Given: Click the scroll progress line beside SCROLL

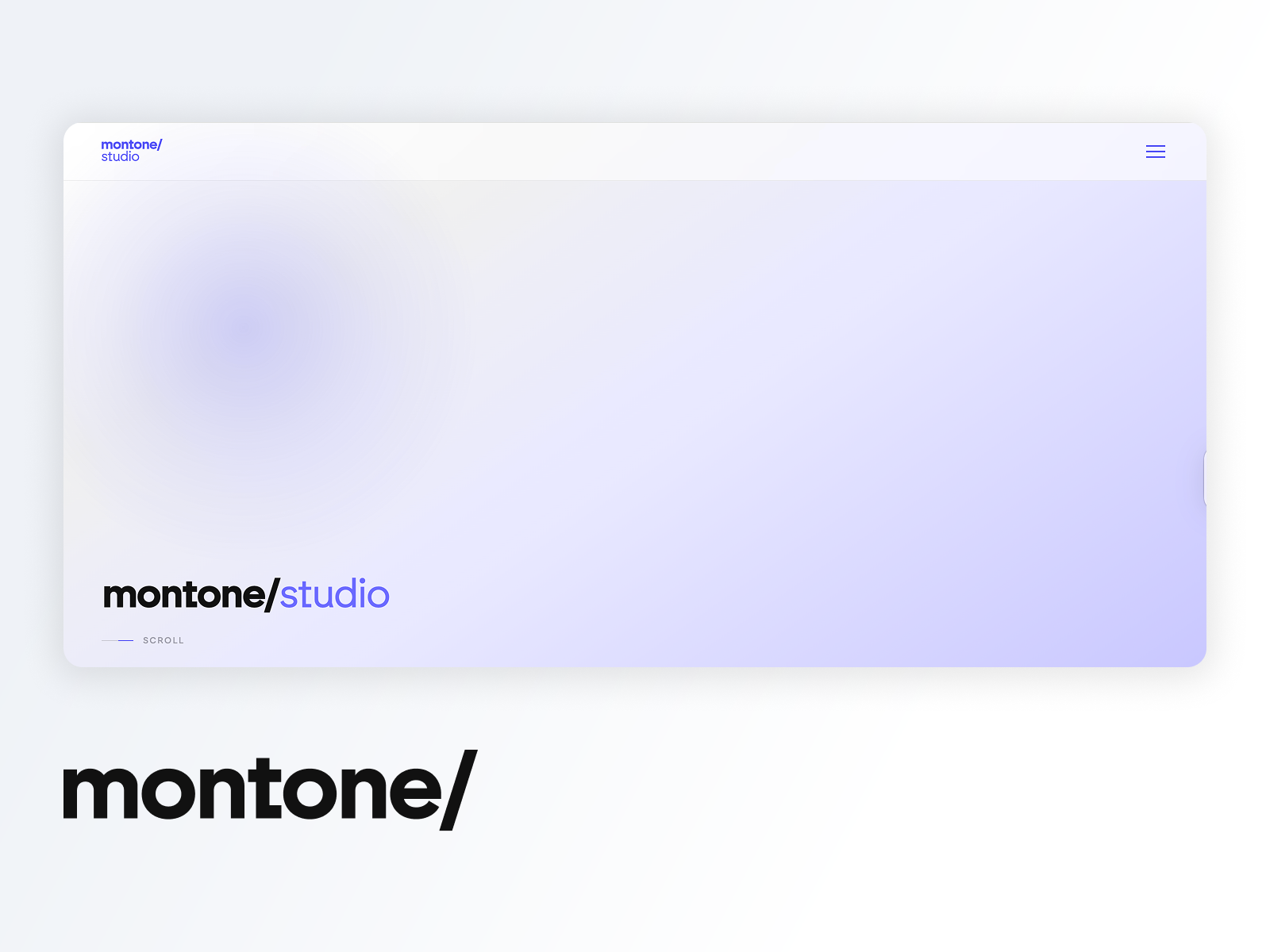Looking at the screenshot, I should coord(117,640).
